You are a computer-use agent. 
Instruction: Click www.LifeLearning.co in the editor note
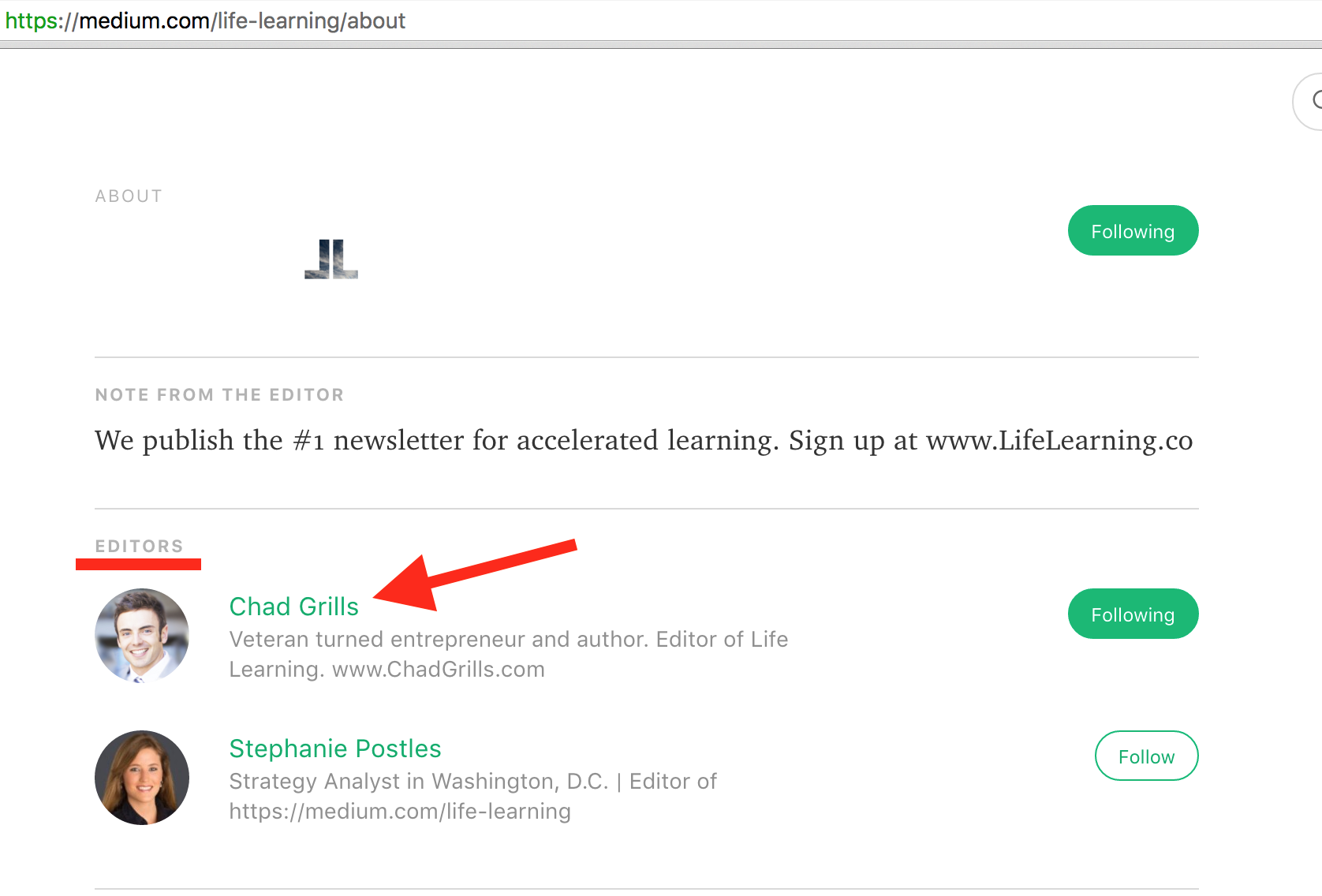pos(1059,440)
